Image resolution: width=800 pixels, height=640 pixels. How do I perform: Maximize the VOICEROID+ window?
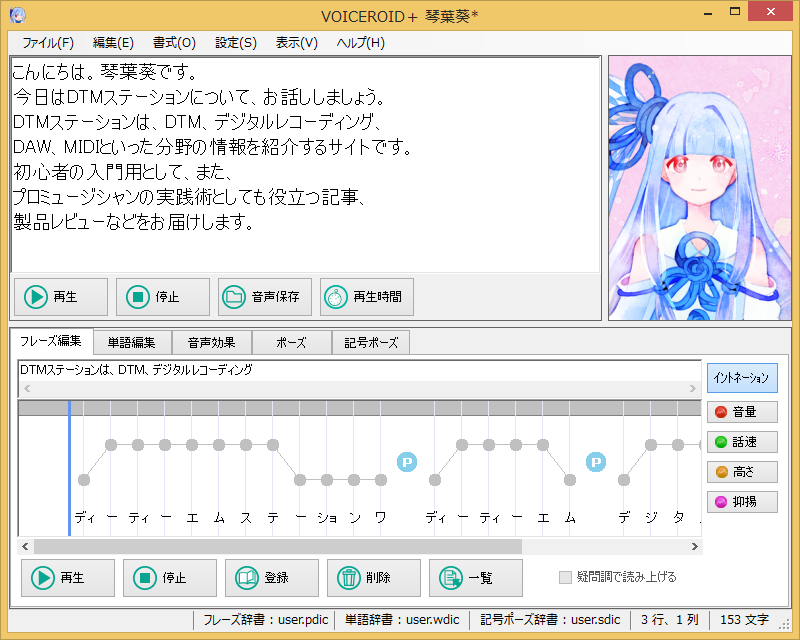point(735,11)
